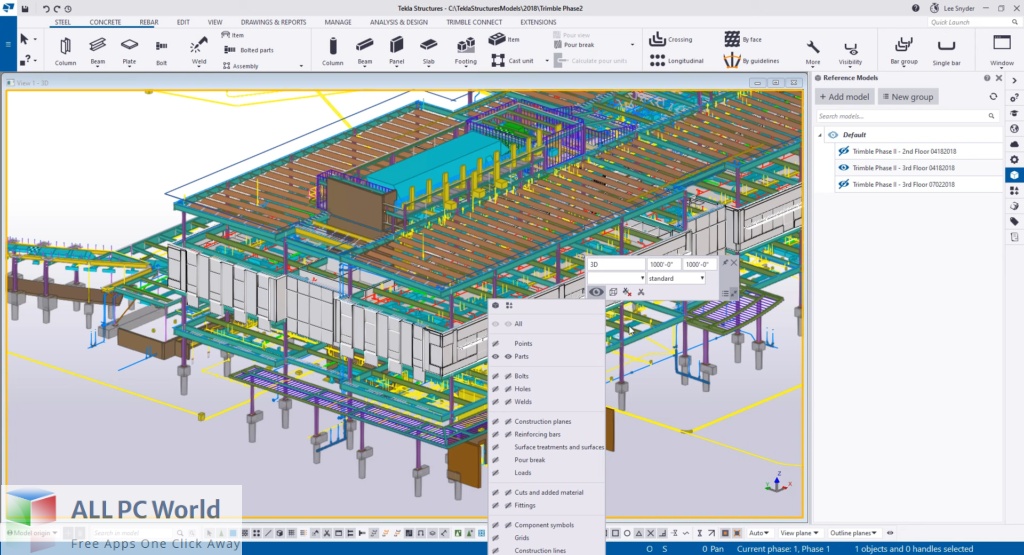Select rebar By face tool

743,39
